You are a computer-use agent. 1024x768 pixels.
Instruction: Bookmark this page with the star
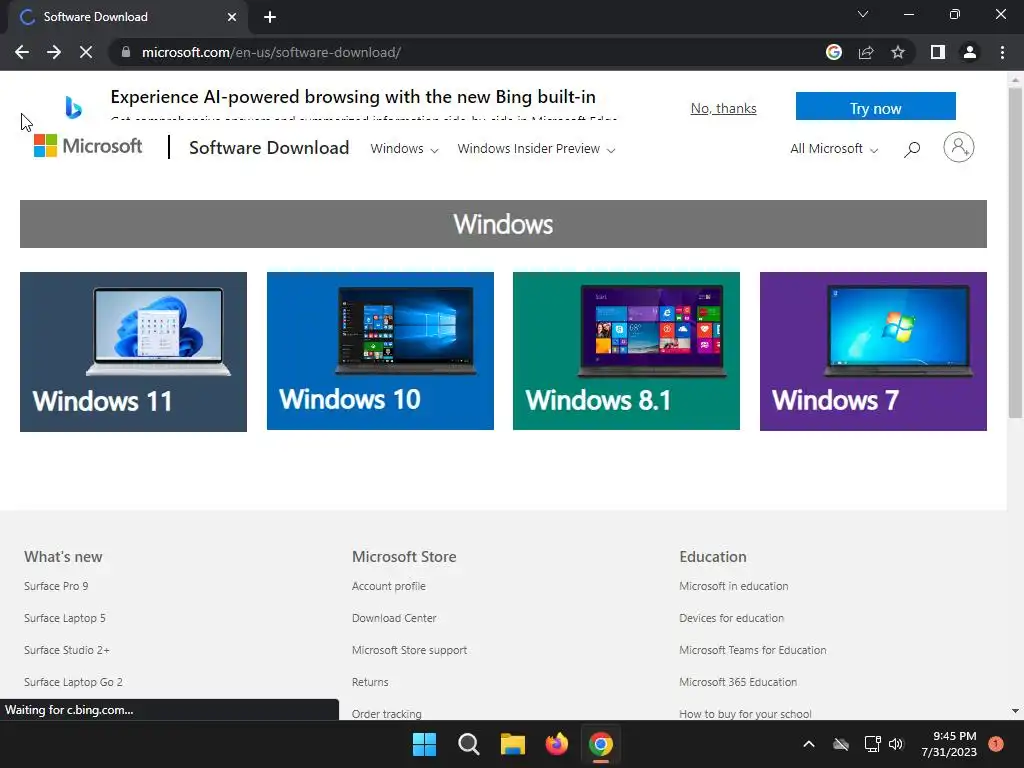point(898,52)
